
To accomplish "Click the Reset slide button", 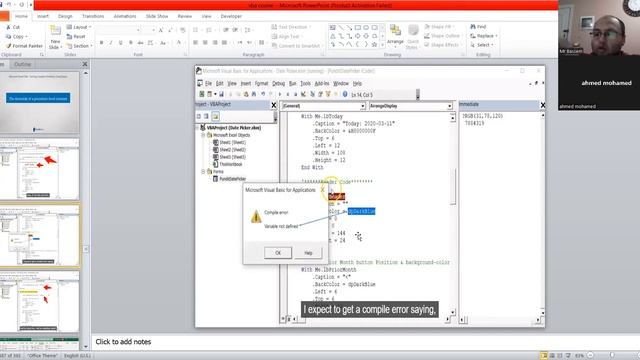I will (x=76, y=36).
